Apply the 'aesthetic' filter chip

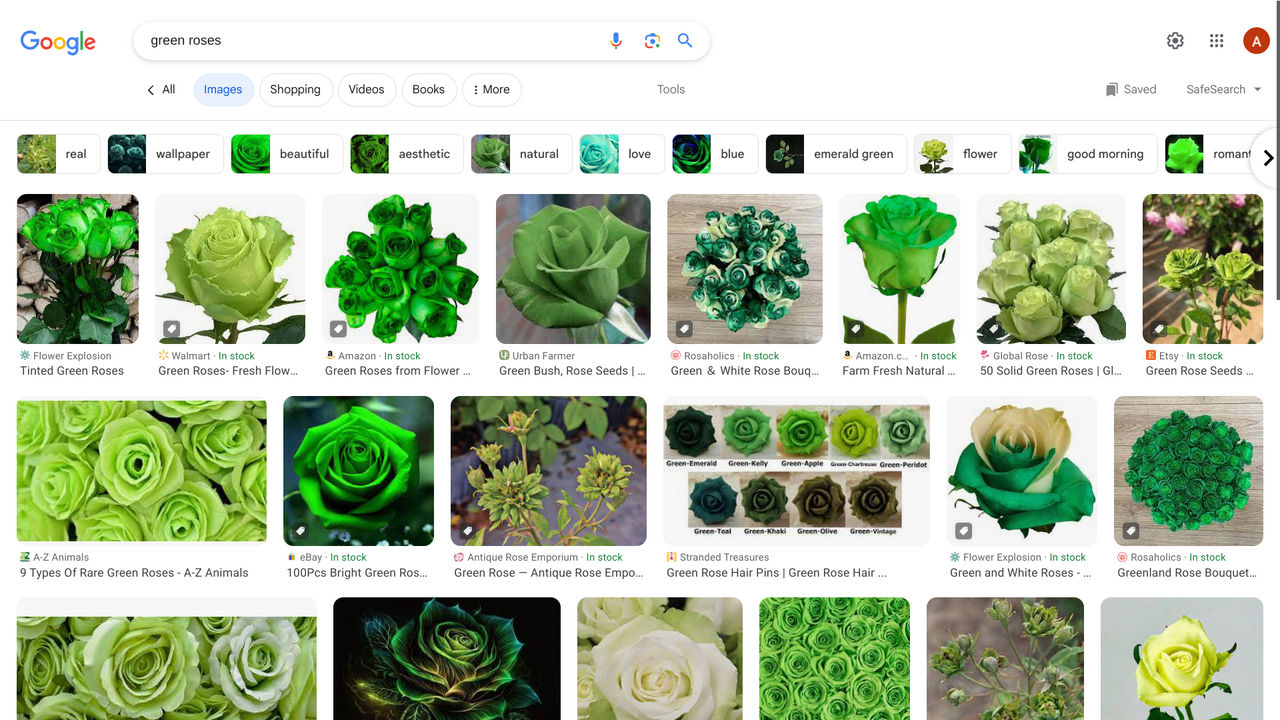coord(406,154)
